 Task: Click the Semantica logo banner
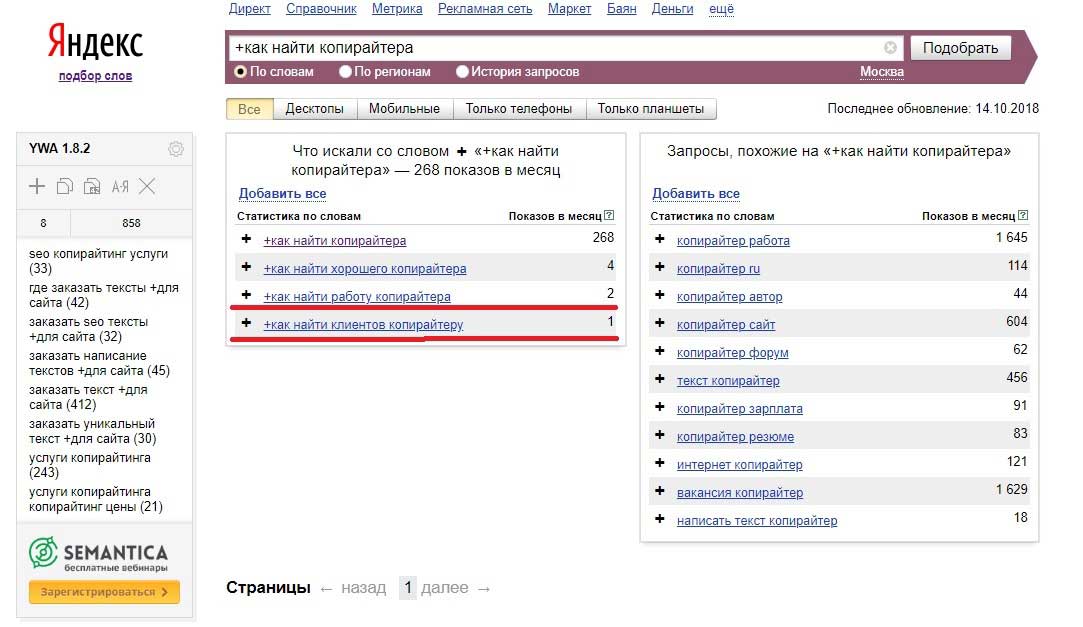[99, 554]
